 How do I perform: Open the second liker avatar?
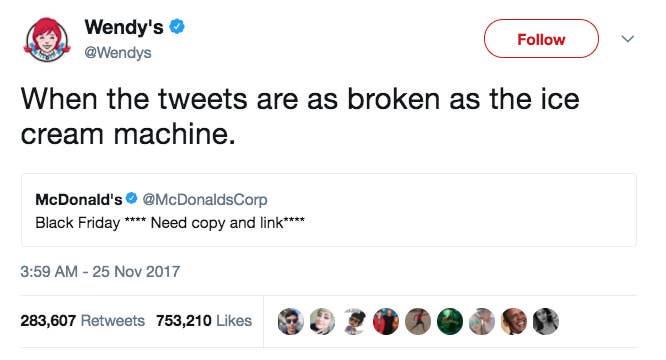(322, 321)
